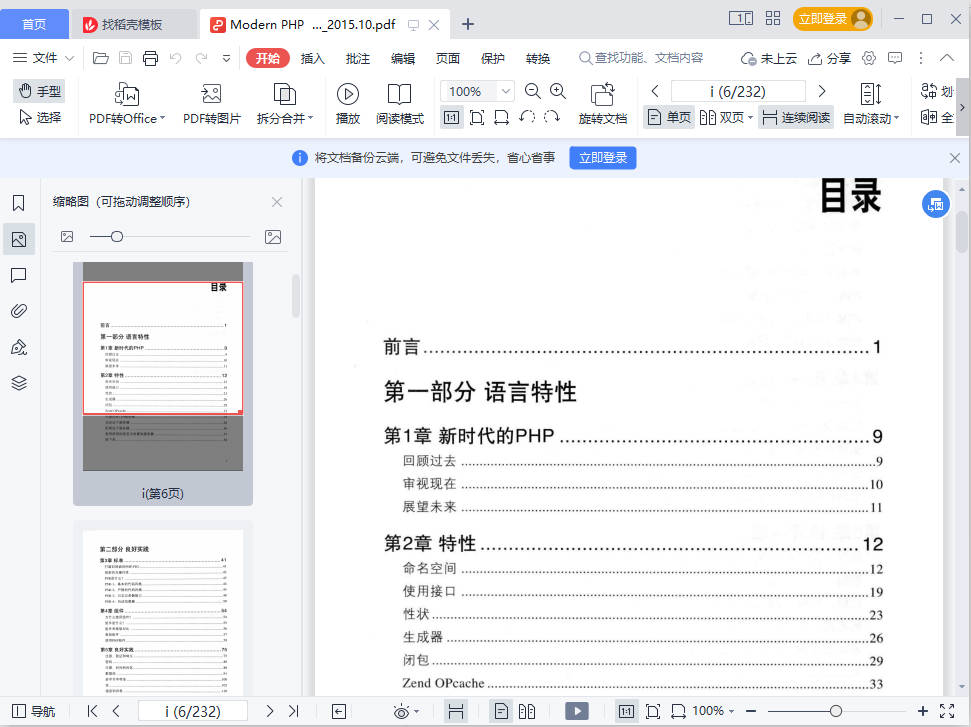Click the zoom in magnifier icon

coord(558,91)
